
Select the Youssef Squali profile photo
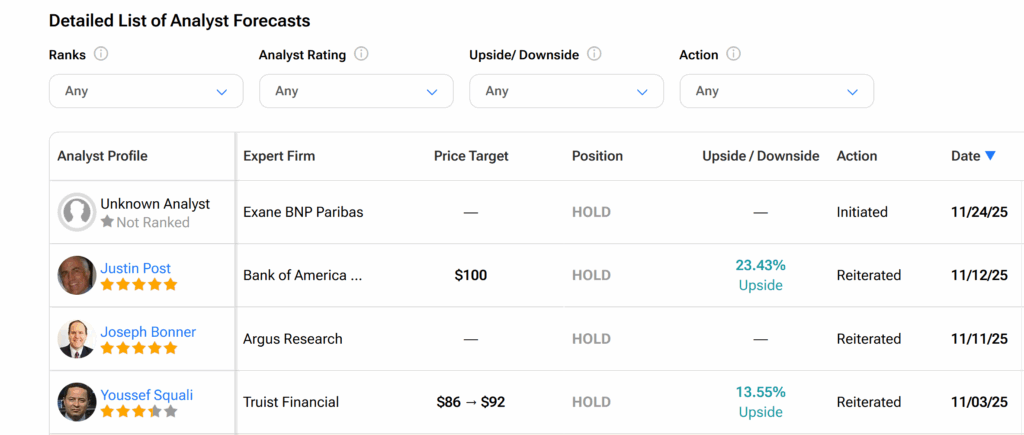76,402
